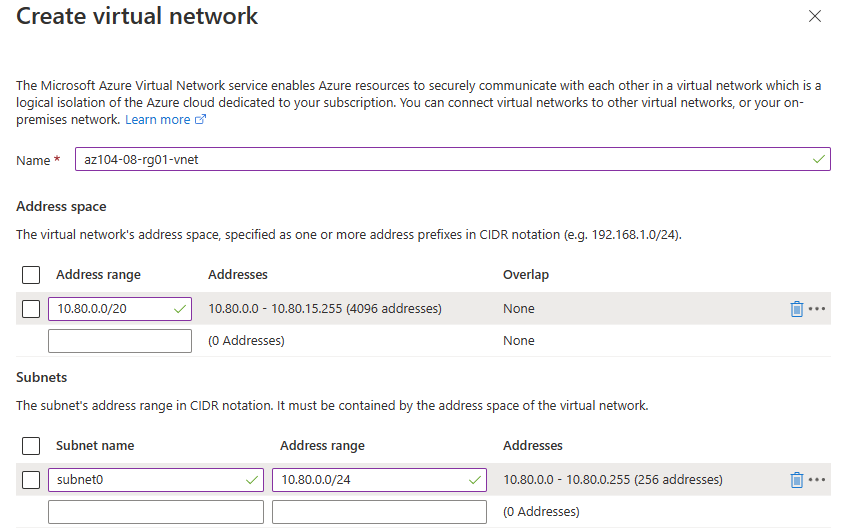
Task: Delete the 10.80.0.0/20 address range row
Action: (x=796, y=309)
